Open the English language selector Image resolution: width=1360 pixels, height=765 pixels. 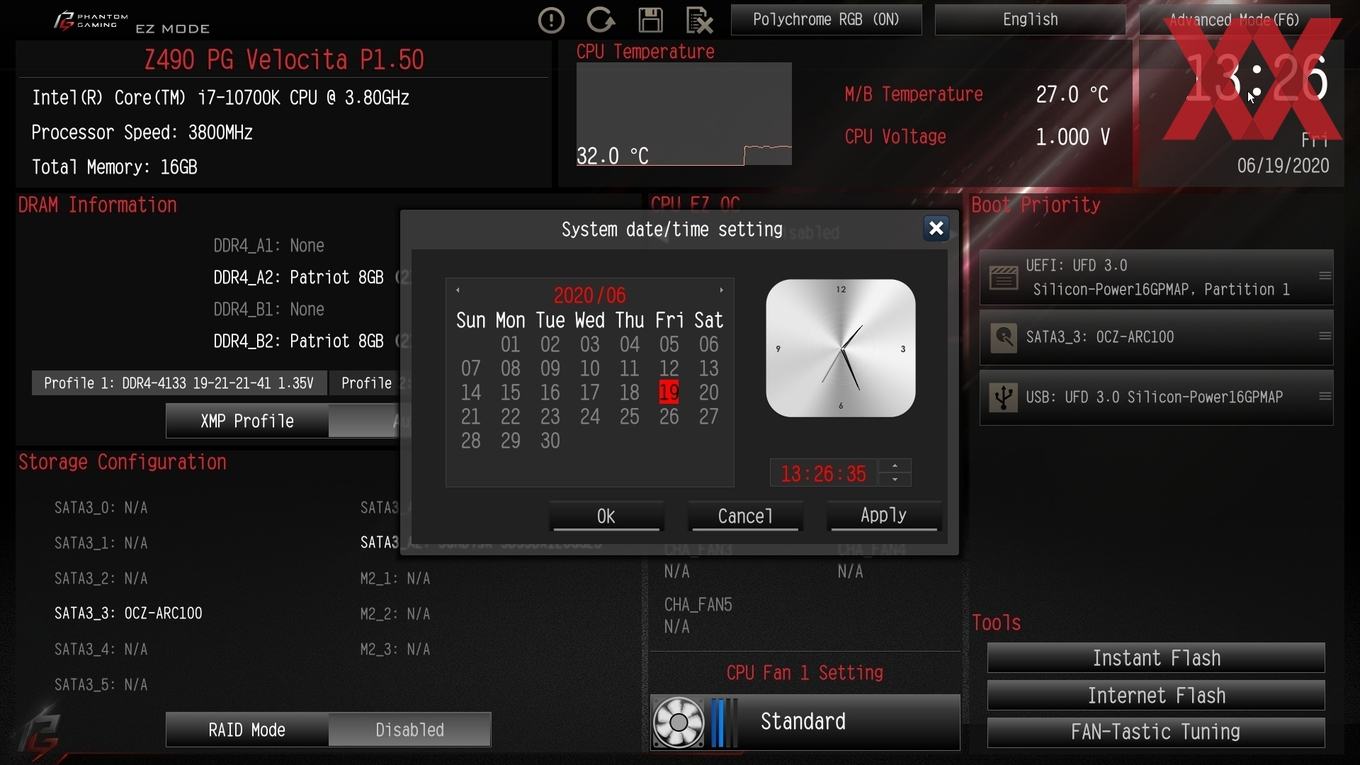click(x=1030, y=19)
